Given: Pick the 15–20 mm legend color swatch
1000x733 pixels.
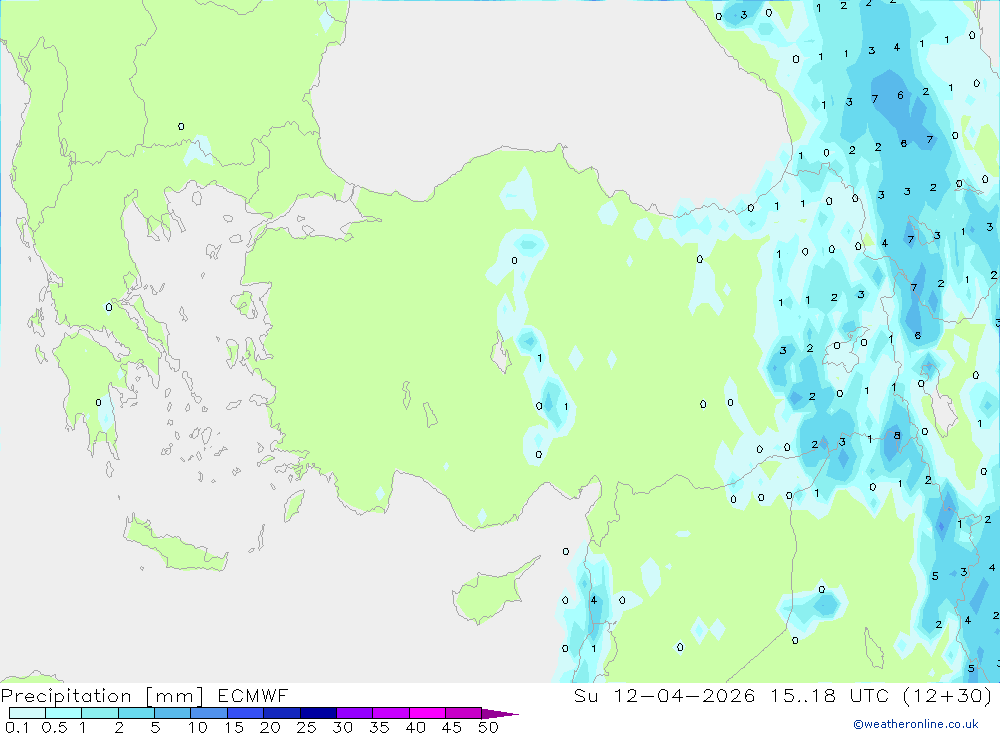Looking at the screenshot, I should [x=245, y=713].
